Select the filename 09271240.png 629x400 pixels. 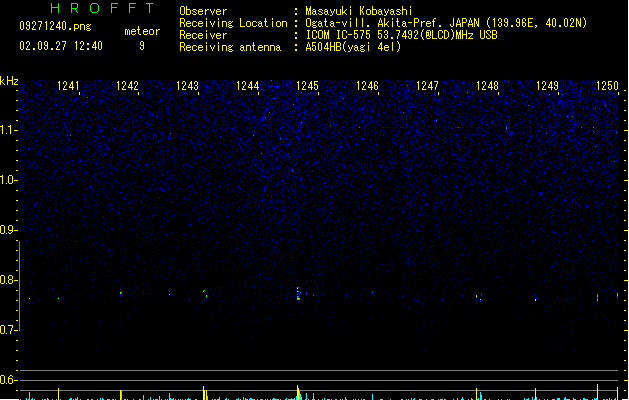click(x=55, y=26)
